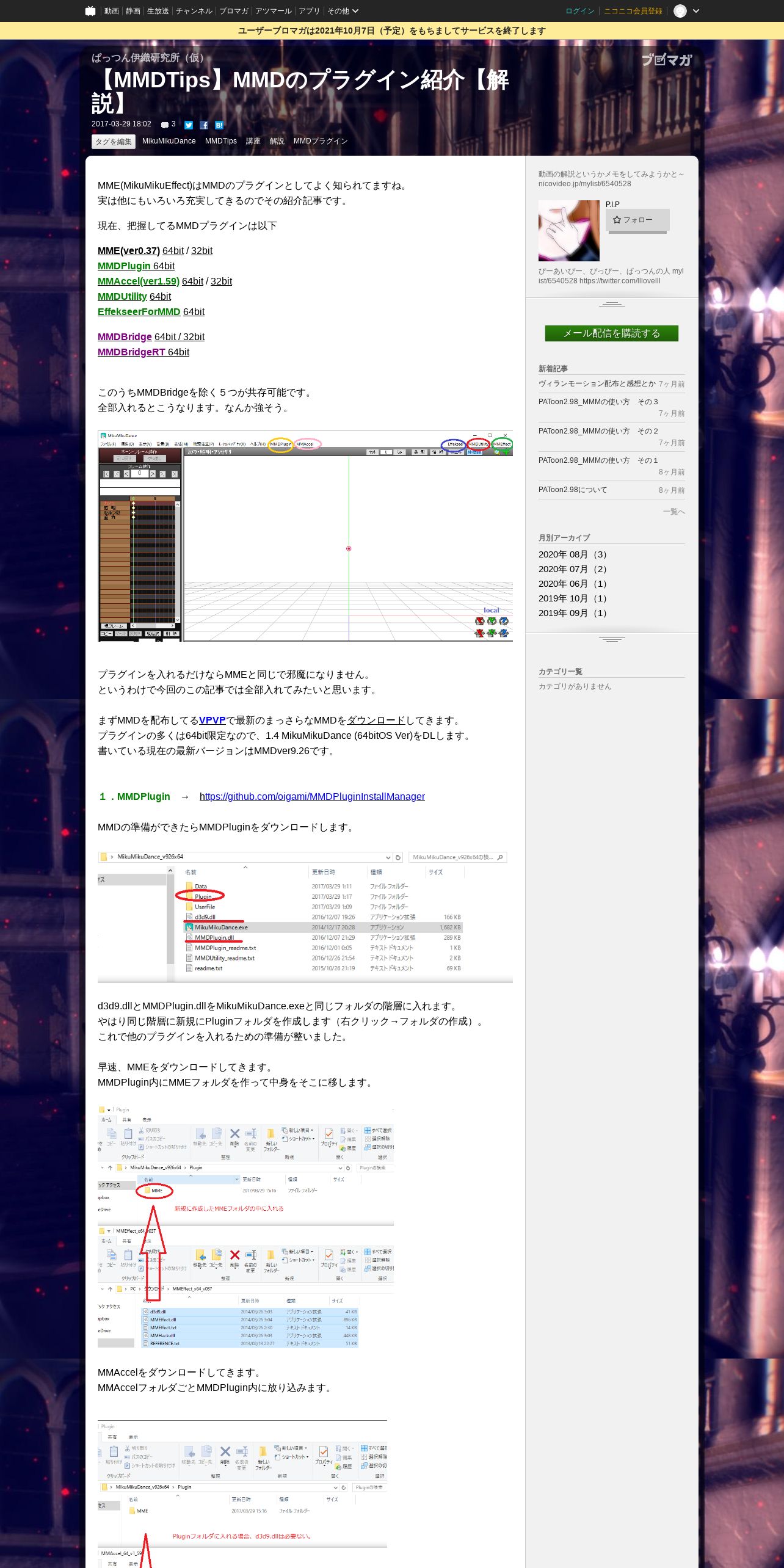Click the P.I.P author avatar thumbnail

click(569, 231)
